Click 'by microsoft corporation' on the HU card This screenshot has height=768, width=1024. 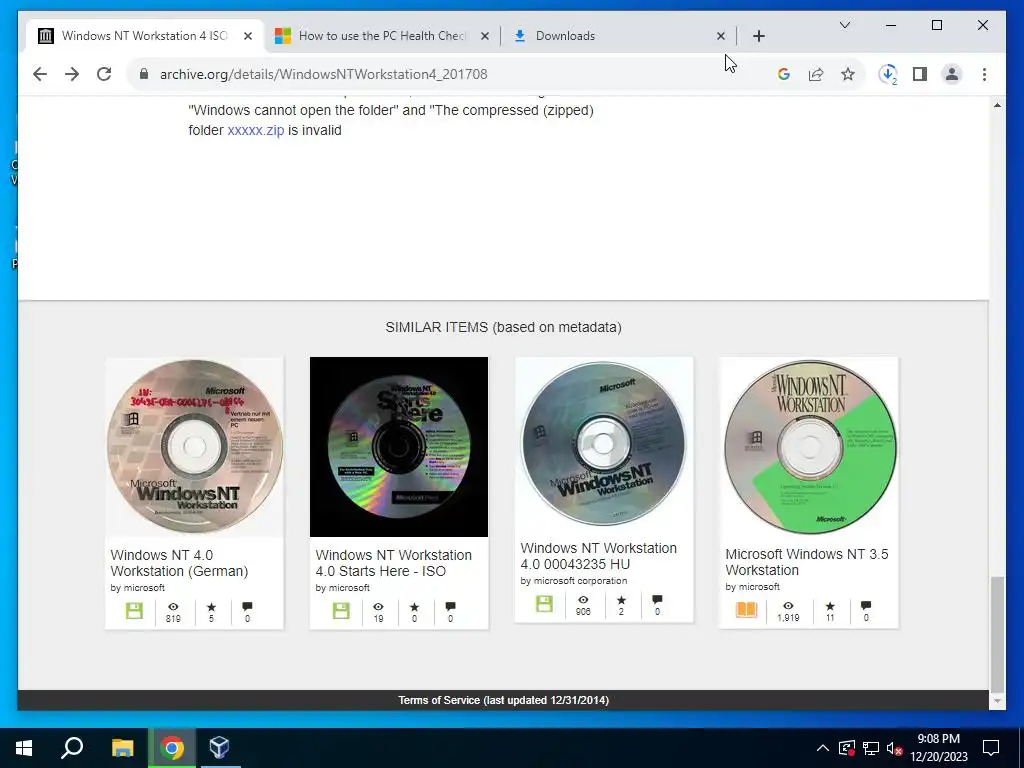pyautogui.click(x=573, y=581)
